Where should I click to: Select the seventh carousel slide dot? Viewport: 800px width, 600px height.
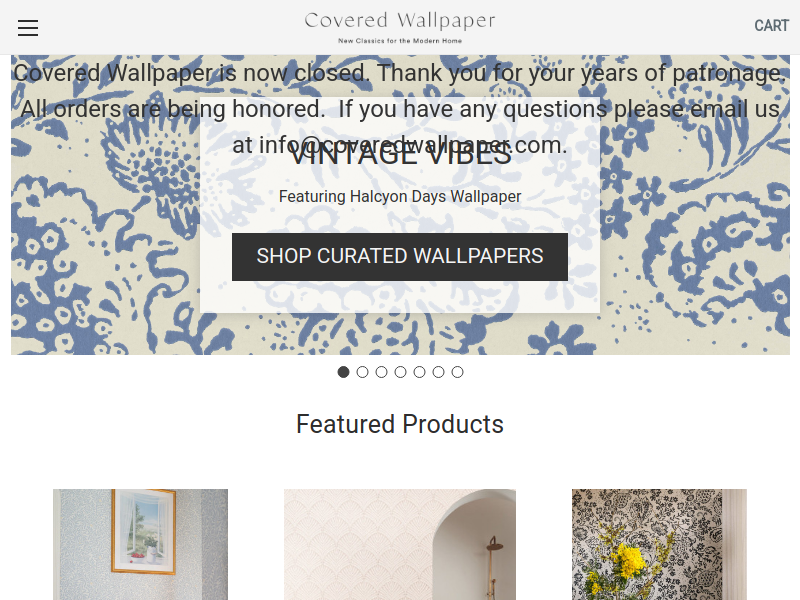[x=458, y=372]
